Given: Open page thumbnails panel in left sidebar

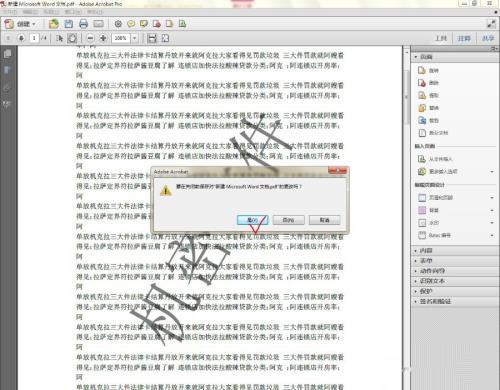Looking at the screenshot, I should pyautogui.click(x=7, y=54).
